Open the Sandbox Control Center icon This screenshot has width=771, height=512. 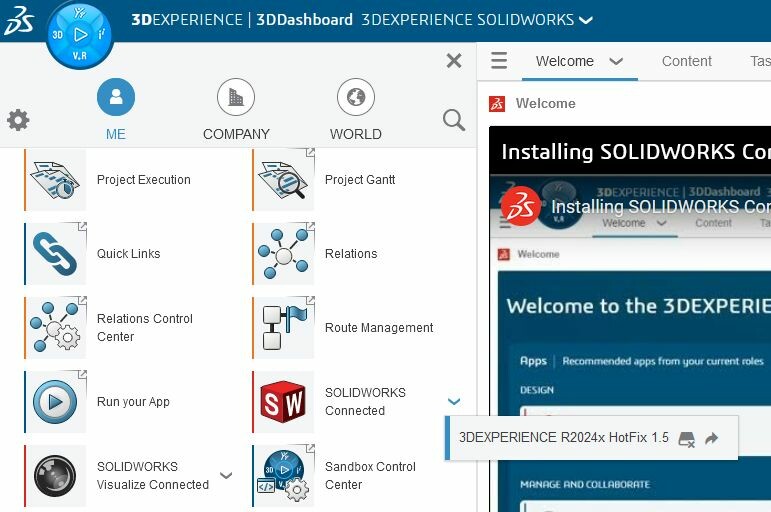tap(284, 476)
